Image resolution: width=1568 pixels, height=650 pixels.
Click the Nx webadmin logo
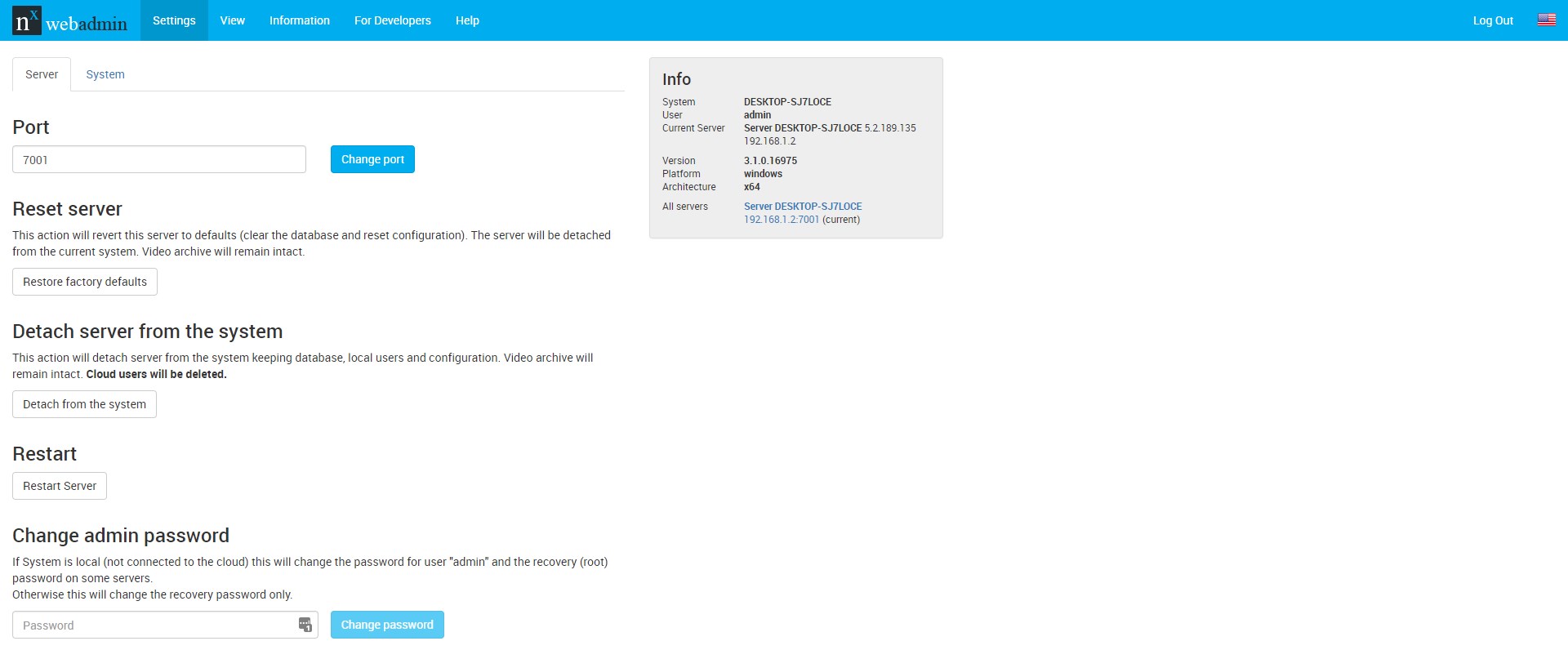click(70, 20)
